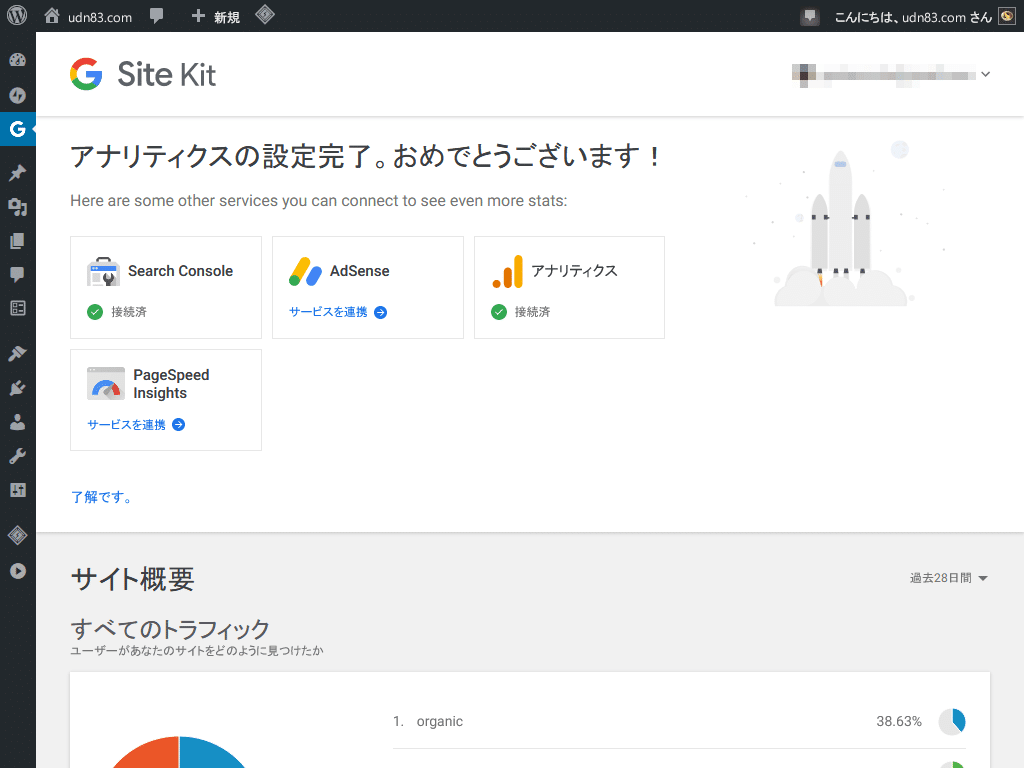
Task: Open Plugins plug icon in sidebar
Action: coord(18,388)
